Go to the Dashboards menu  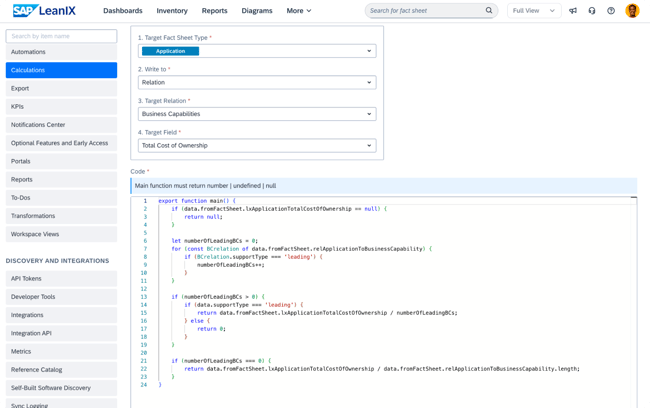[x=122, y=11]
